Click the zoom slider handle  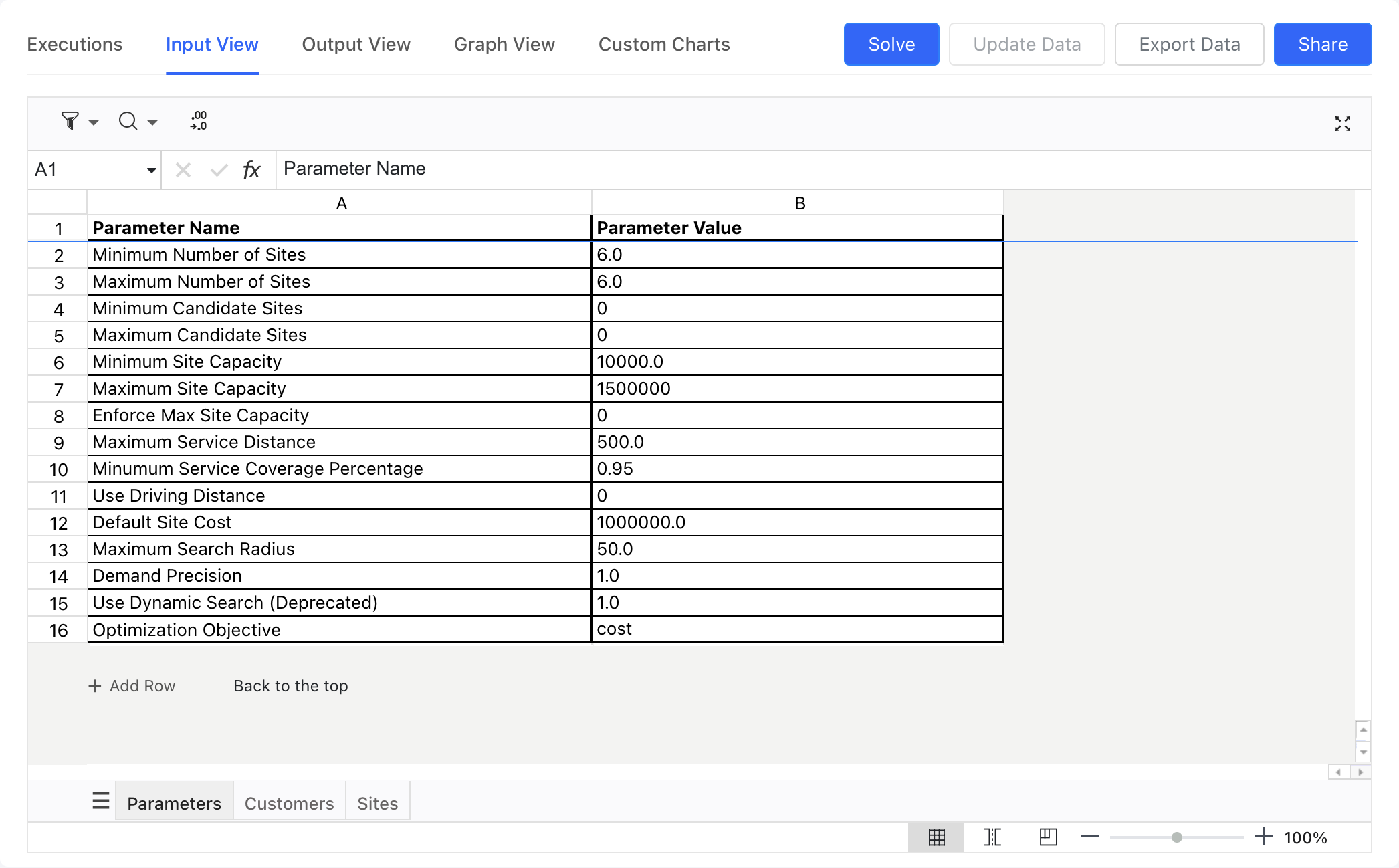pos(1176,837)
